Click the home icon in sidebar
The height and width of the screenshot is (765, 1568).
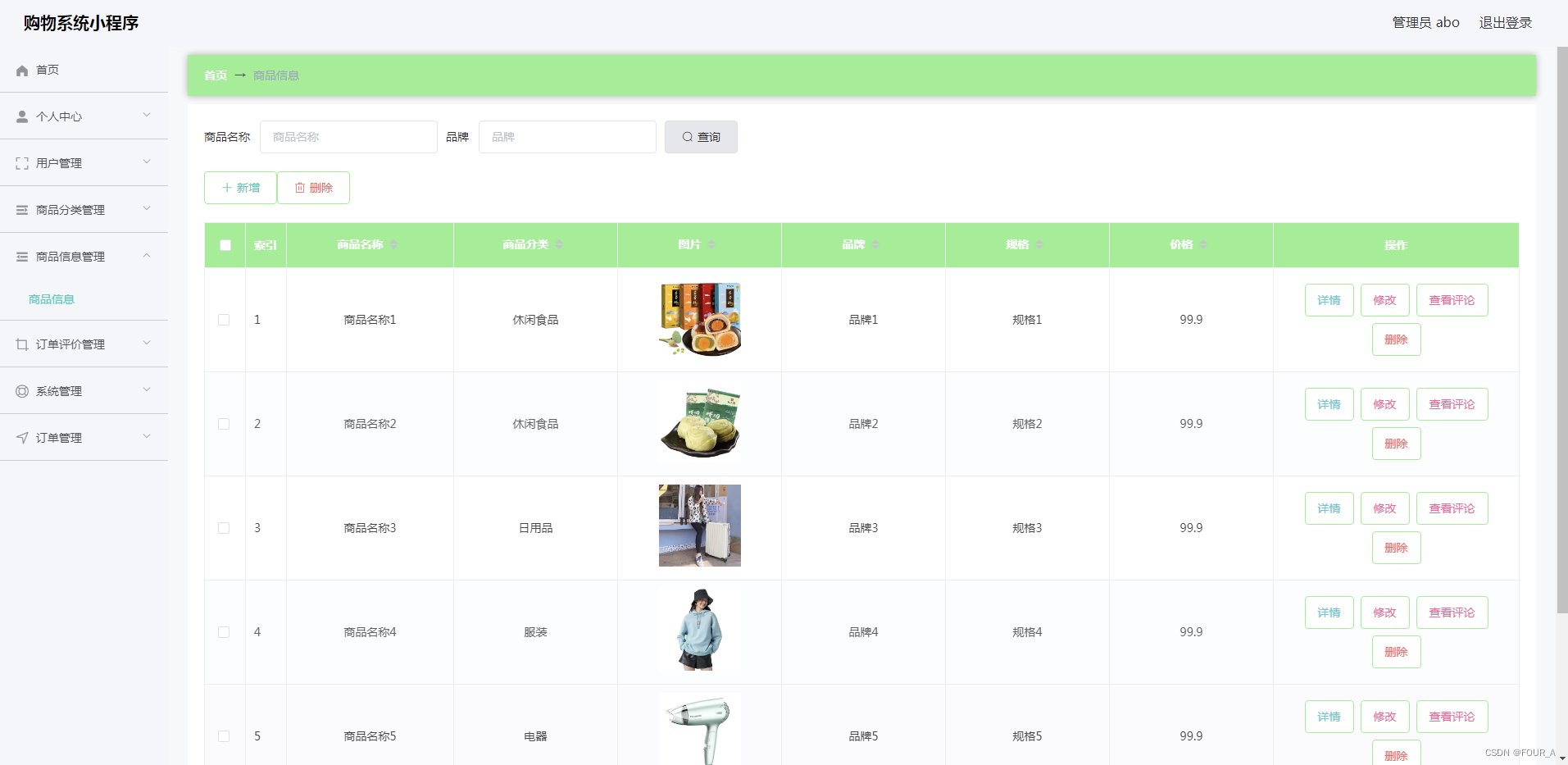click(x=22, y=71)
